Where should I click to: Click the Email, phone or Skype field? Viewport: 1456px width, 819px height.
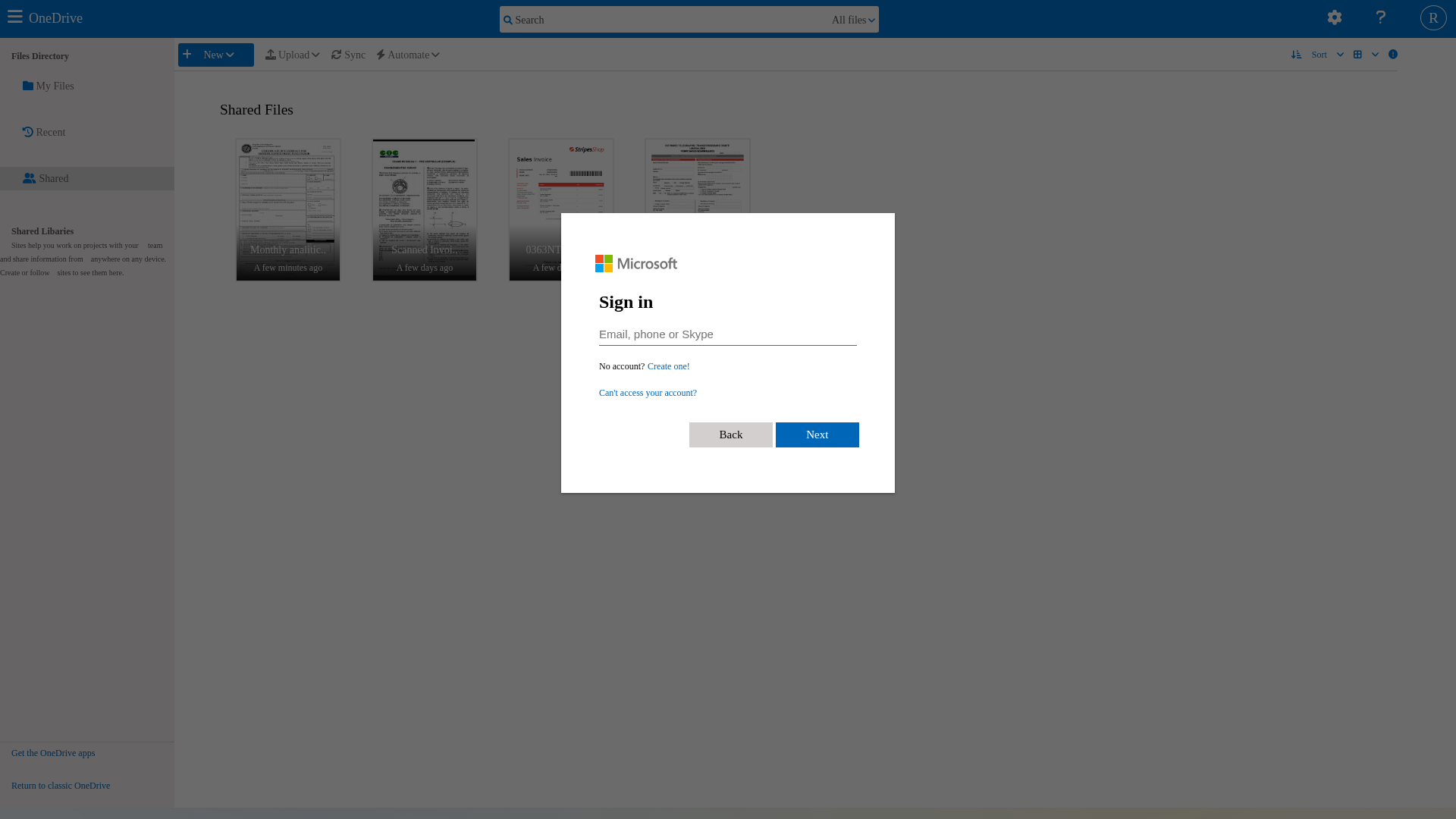(x=728, y=334)
